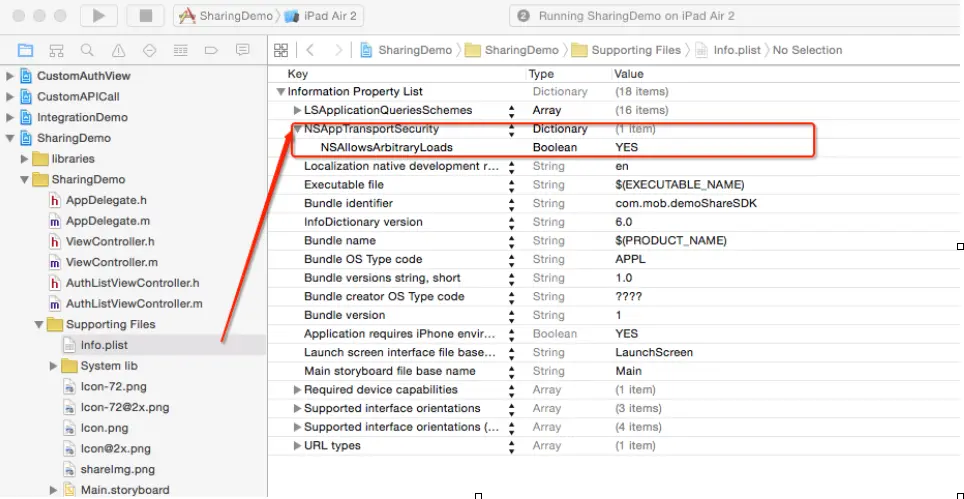Image resolution: width=964 pixels, height=499 pixels.
Task: Expand the Main.storyboard item
Action: (x=53, y=490)
